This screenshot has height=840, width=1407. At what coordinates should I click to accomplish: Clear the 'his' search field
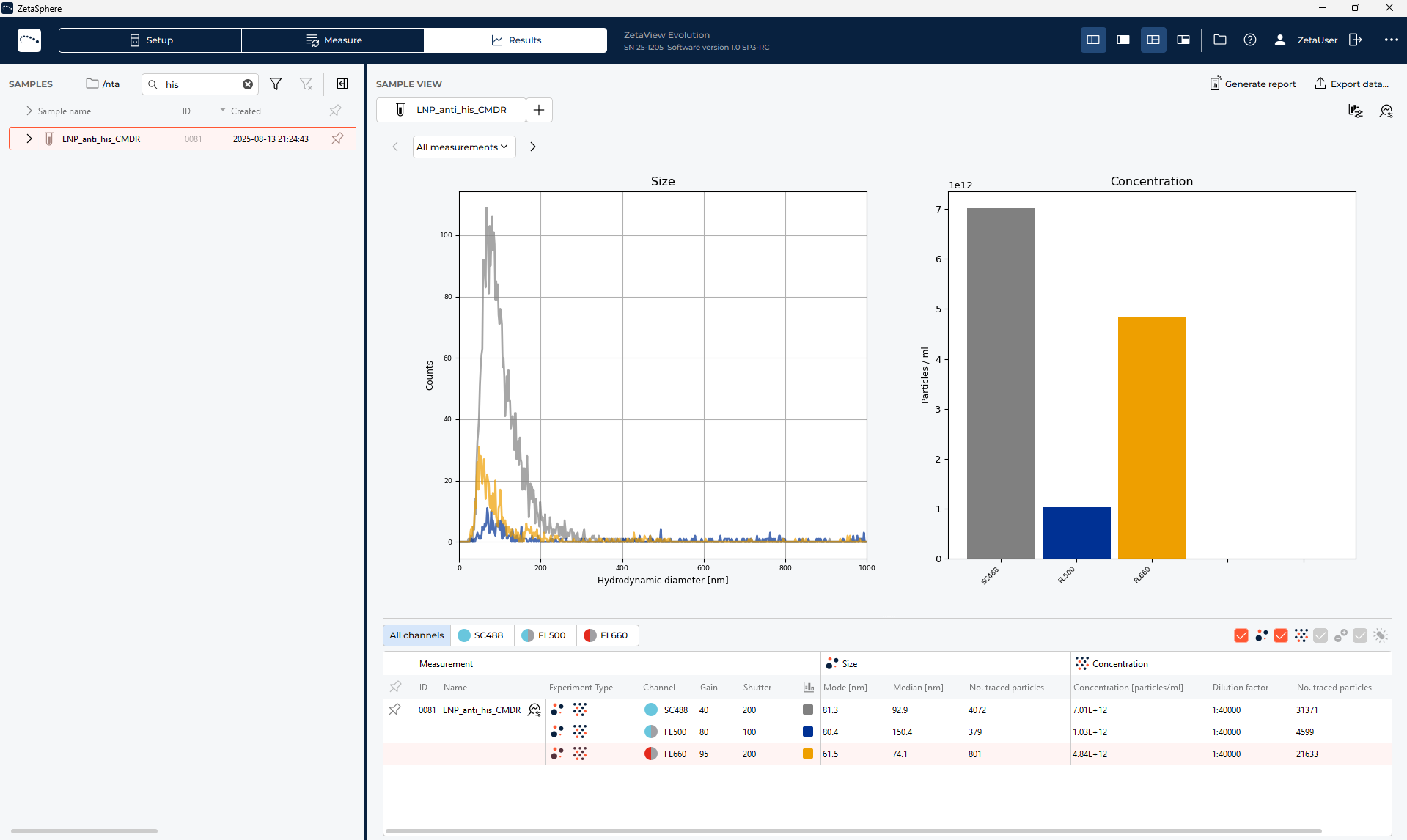[248, 84]
